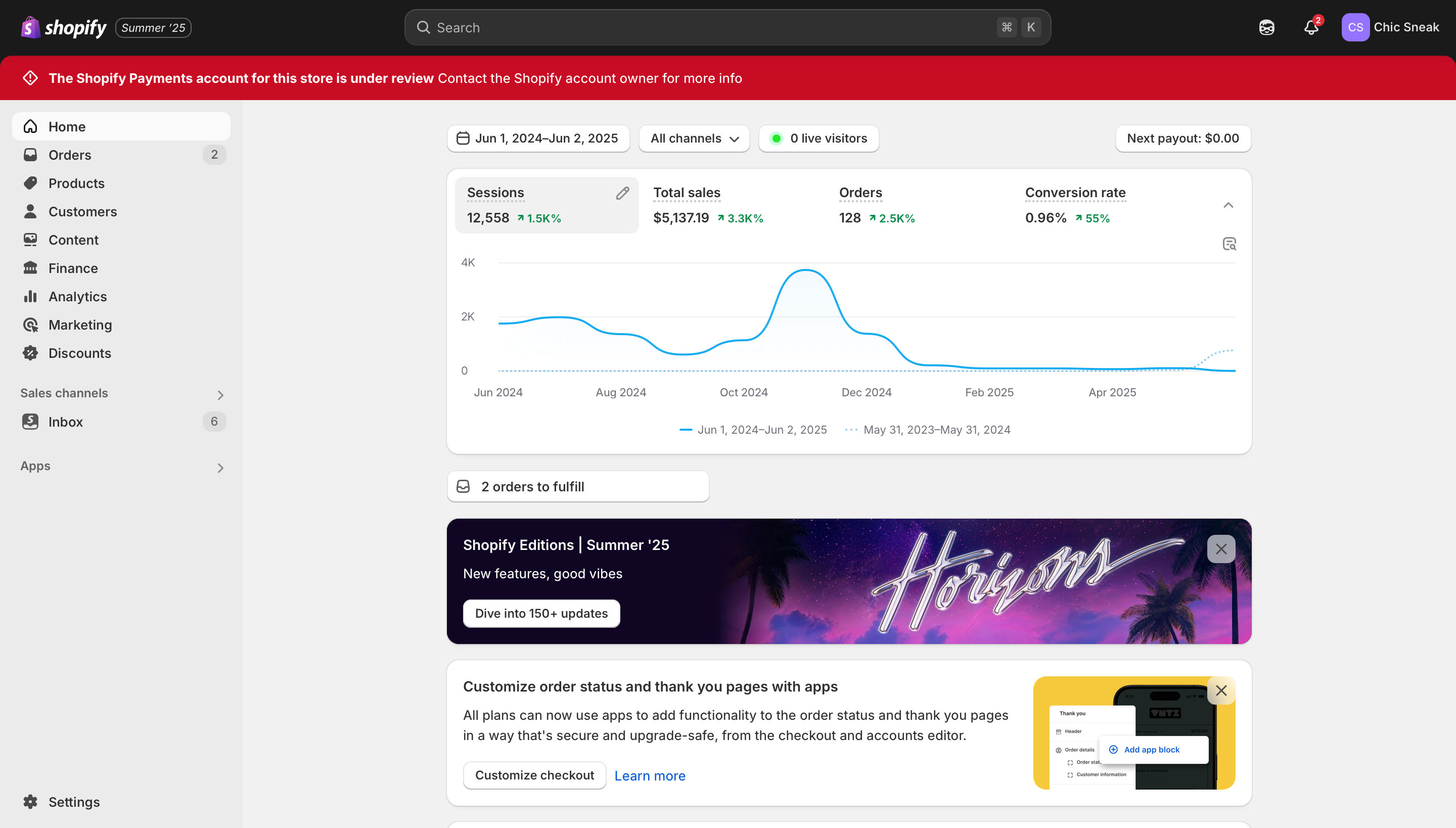Open Content in sidebar

pos(121,240)
